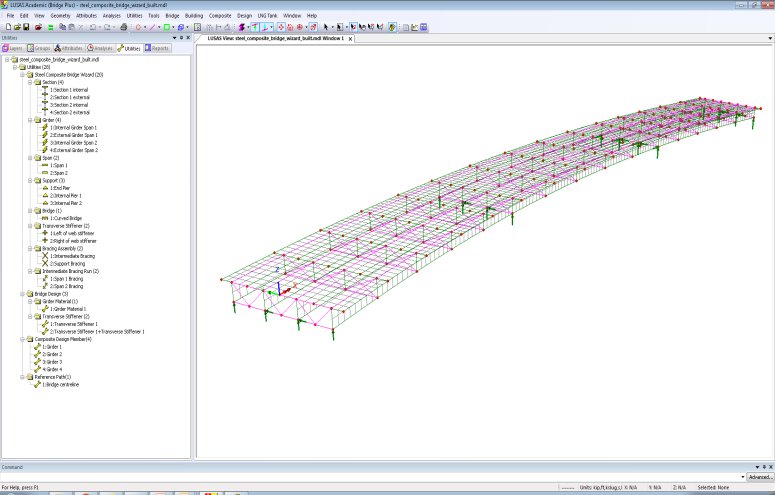Switch to the Analyses panel tab
This screenshot has height=495, width=775.
pos(101,47)
